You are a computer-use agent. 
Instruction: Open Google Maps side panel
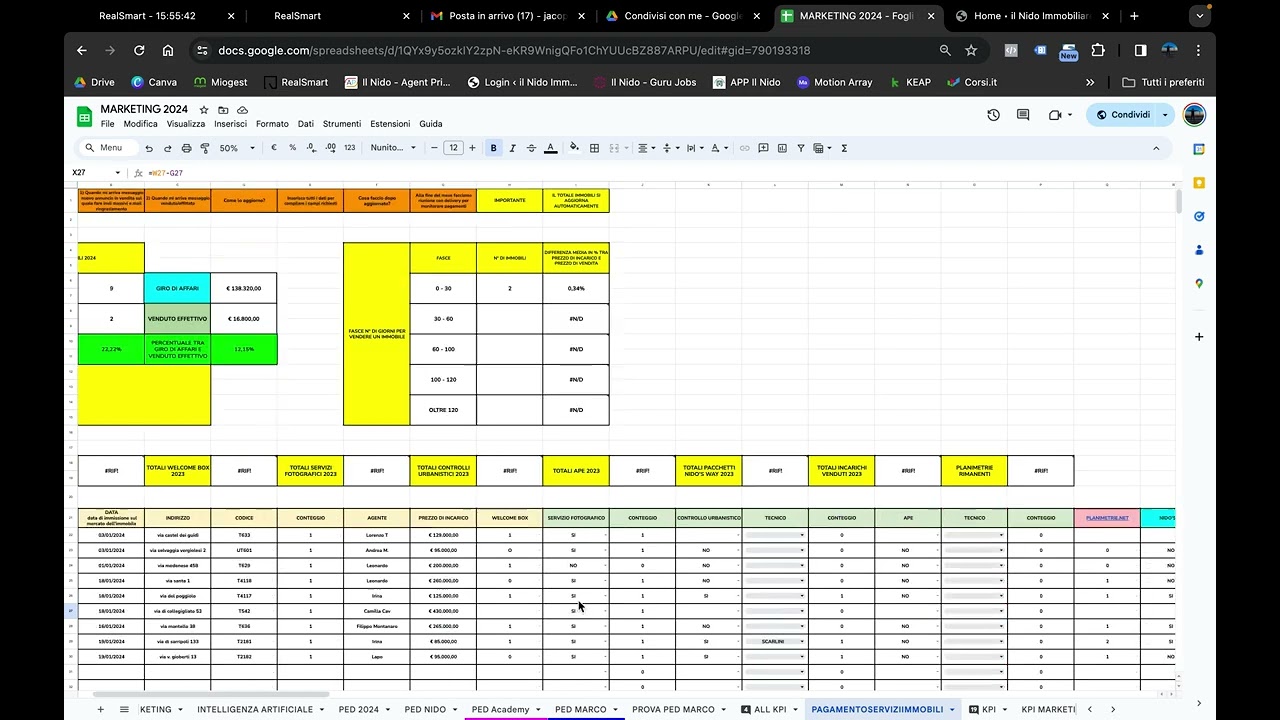(1199, 284)
